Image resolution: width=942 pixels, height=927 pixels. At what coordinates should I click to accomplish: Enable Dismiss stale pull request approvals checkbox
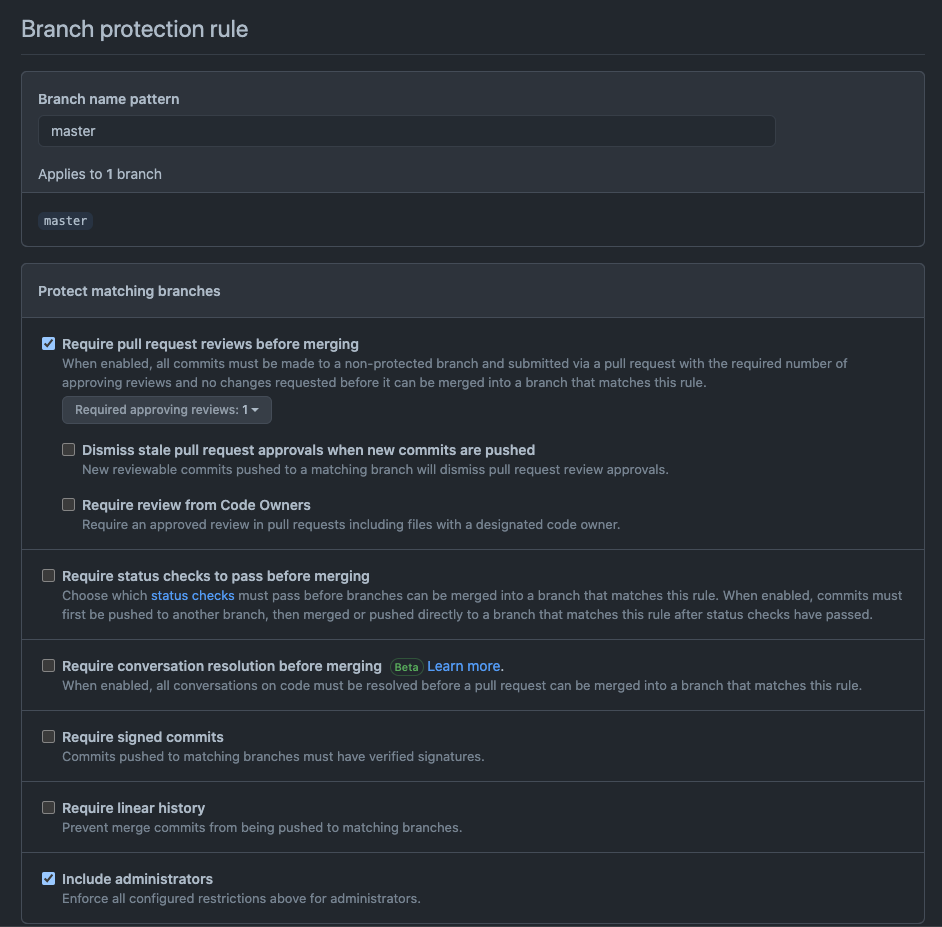(68, 449)
